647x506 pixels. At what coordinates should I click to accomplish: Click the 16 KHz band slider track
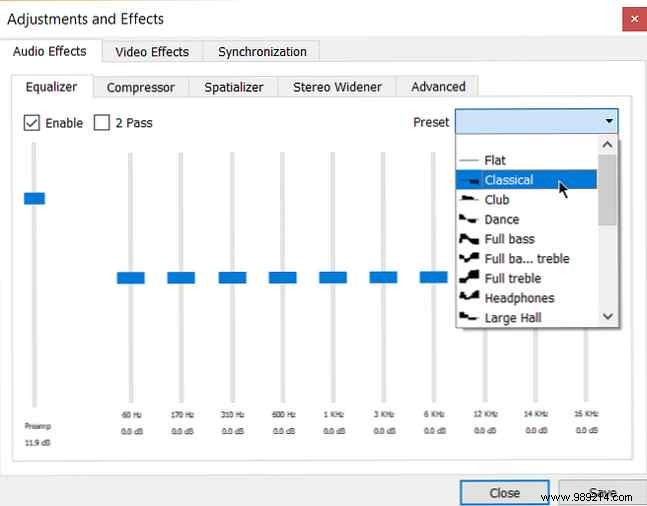[x=586, y=365]
